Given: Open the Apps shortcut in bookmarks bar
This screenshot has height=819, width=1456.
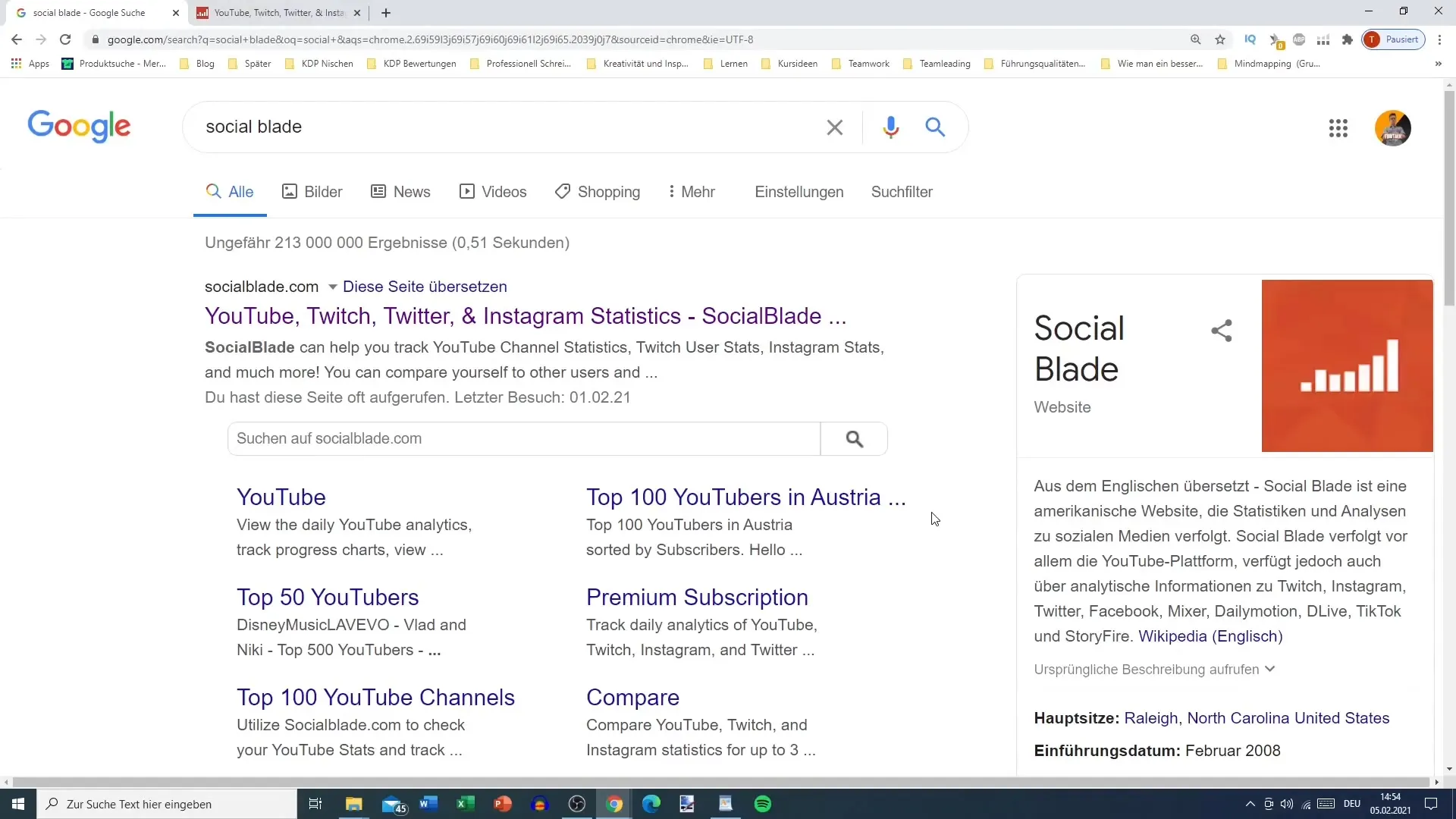Looking at the screenshot, I should [30, 64].
